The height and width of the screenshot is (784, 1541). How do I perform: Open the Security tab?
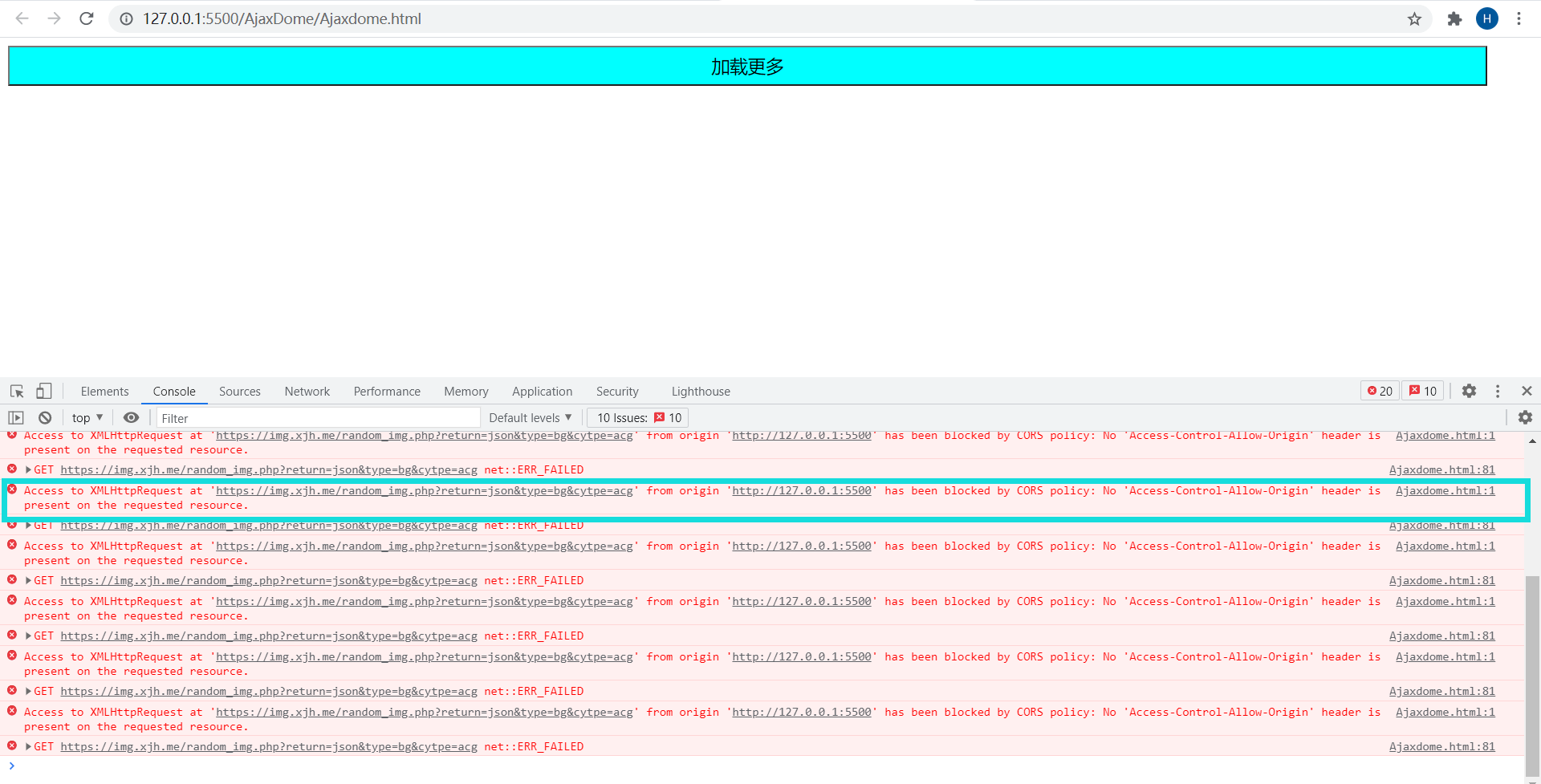pos(617,391)
